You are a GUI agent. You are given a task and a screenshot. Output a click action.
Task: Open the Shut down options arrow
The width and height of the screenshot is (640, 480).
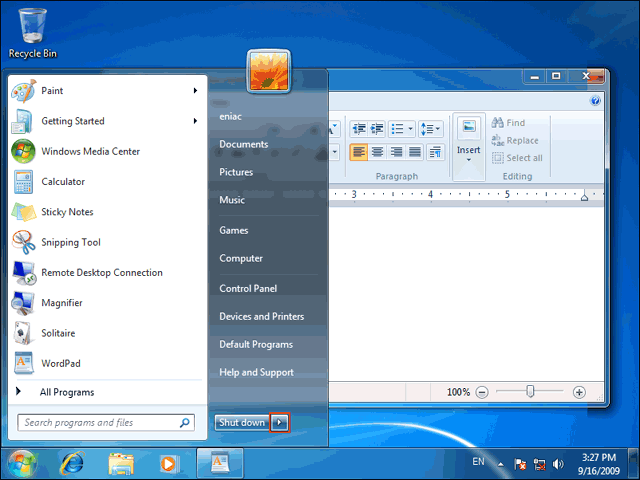[280, 423]
